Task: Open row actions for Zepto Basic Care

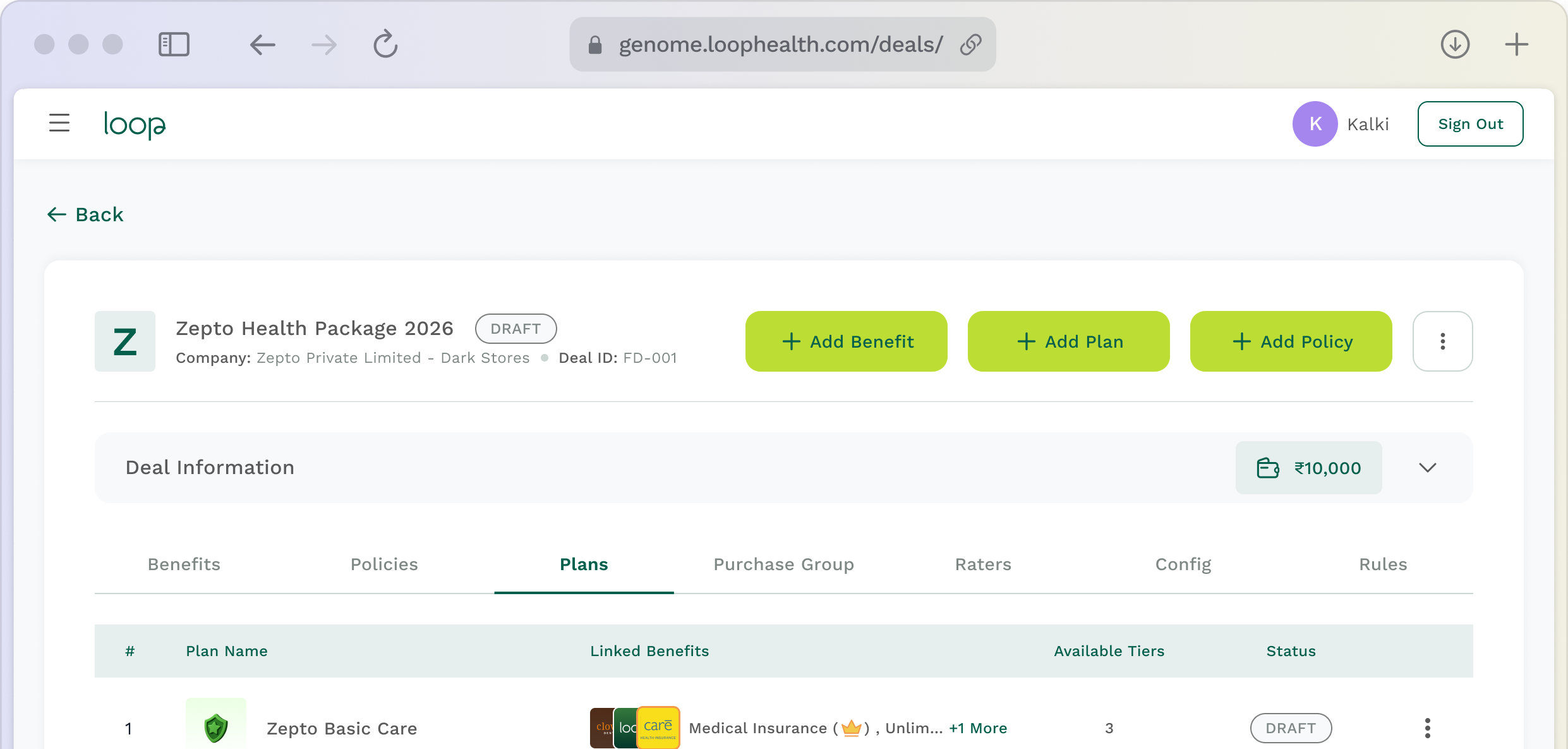Action: coord(1428,728)
